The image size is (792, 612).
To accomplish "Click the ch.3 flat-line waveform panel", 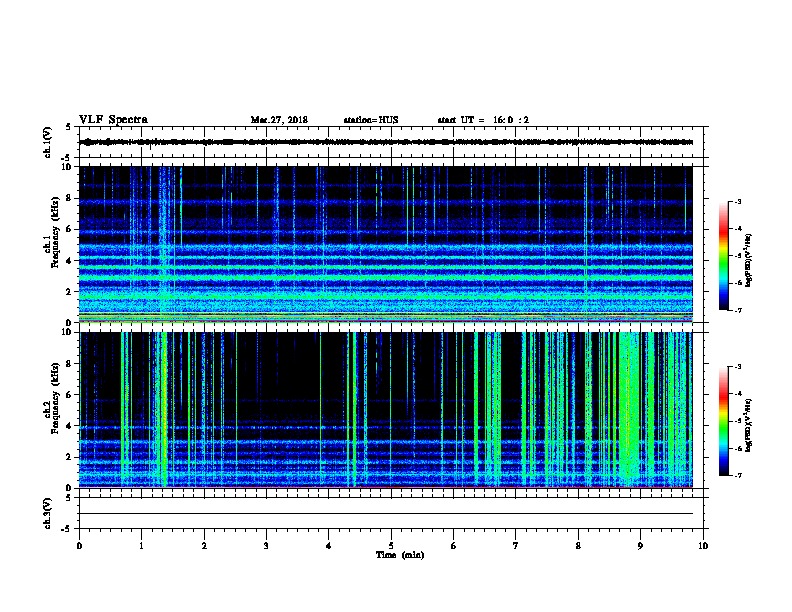I will click(x=391, y=513).
